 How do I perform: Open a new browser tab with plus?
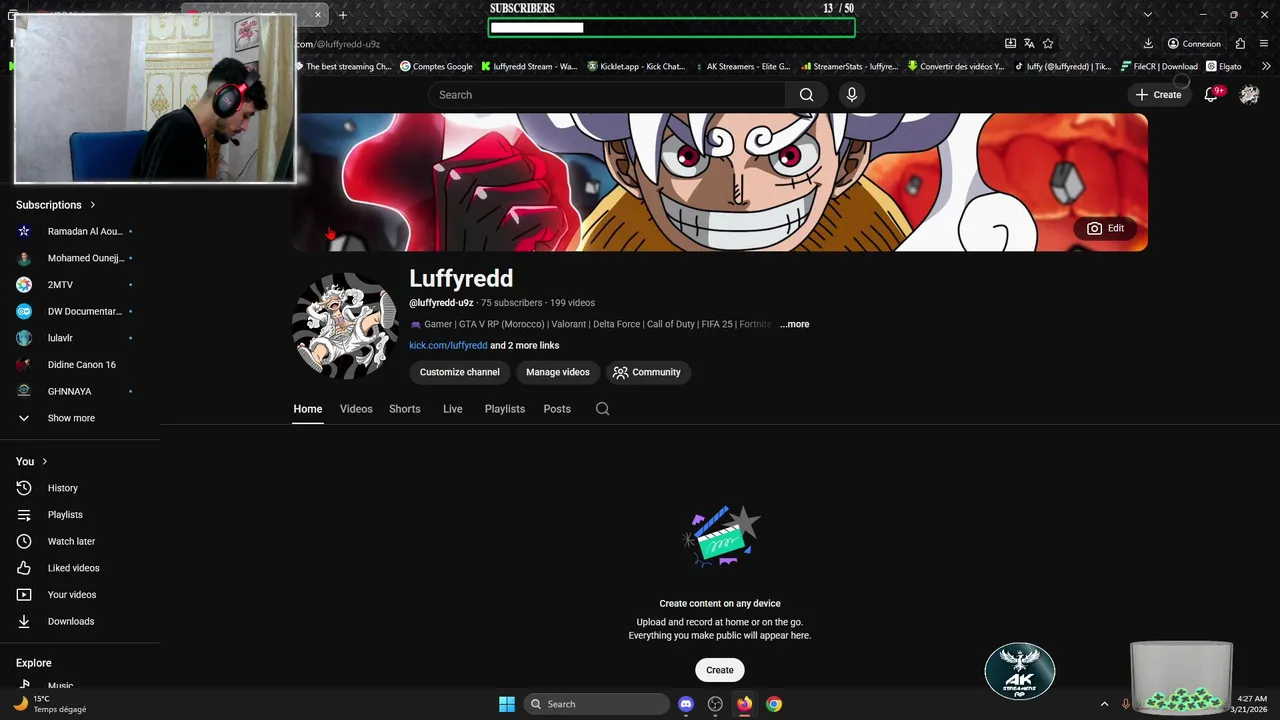(343, 15)
